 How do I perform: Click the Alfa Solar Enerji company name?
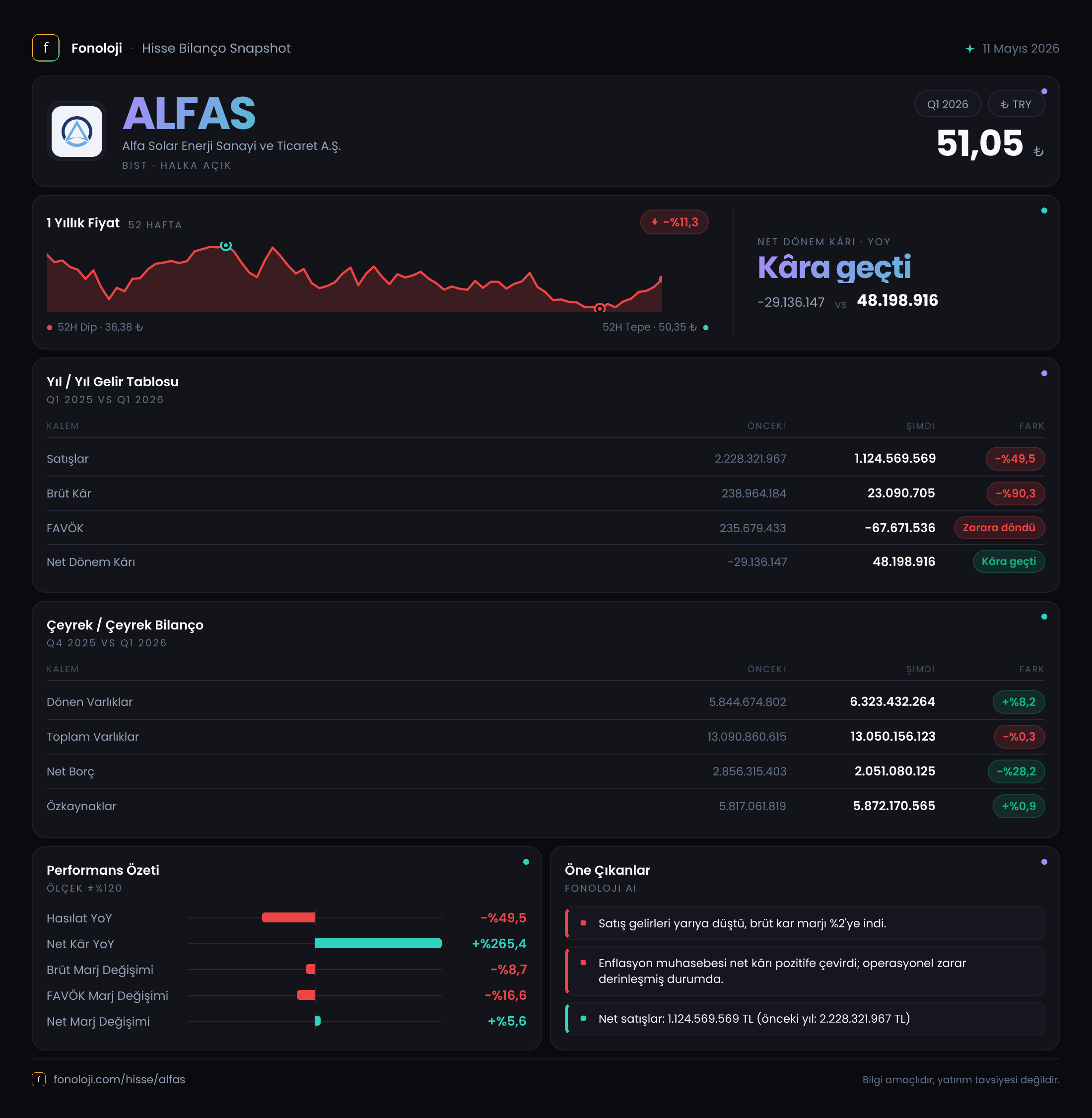[231, 145]
